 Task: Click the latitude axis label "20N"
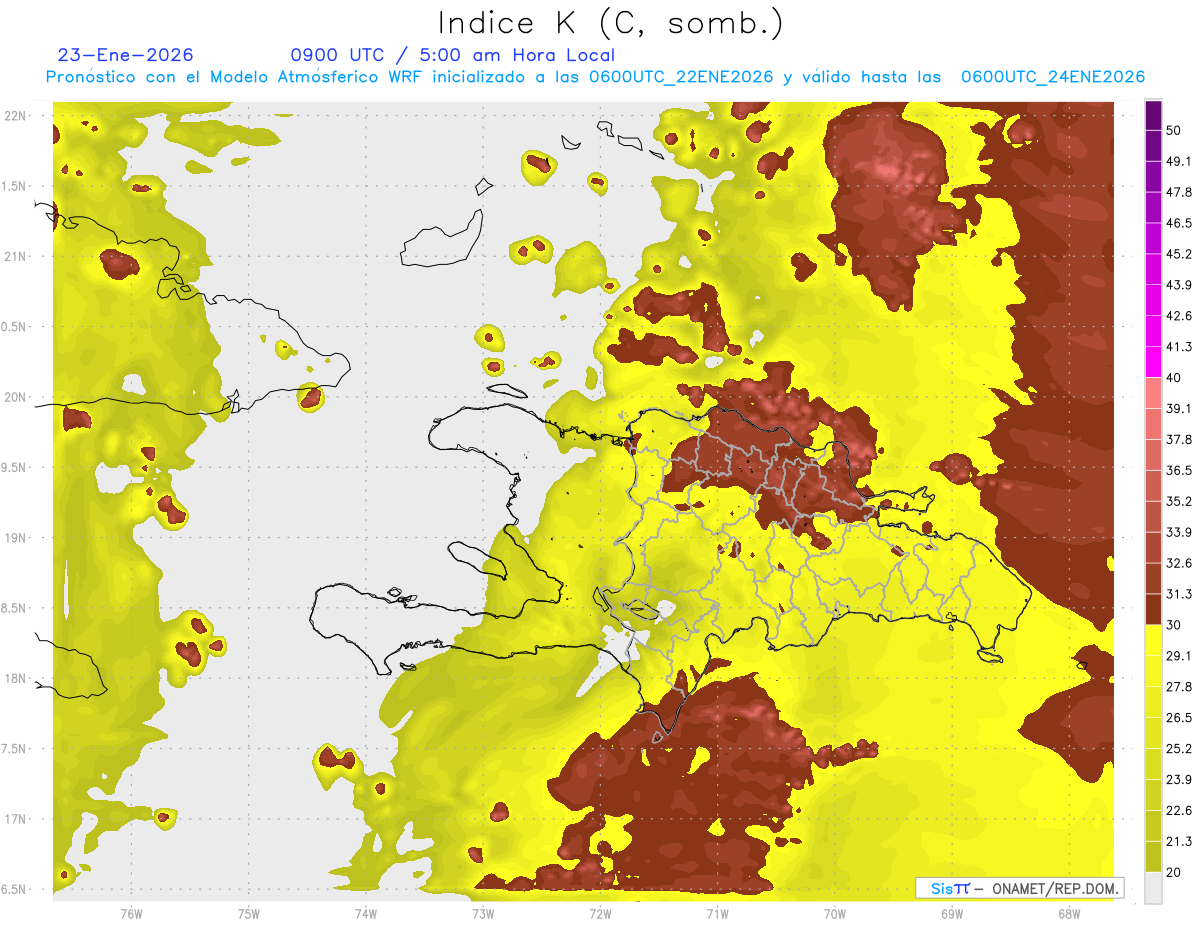pyautogui.click(x=16, y=397)
